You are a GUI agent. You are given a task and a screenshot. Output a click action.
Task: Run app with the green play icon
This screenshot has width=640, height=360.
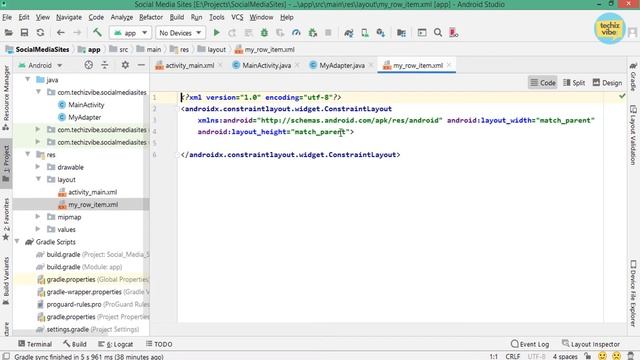click(x=216, y=33)
